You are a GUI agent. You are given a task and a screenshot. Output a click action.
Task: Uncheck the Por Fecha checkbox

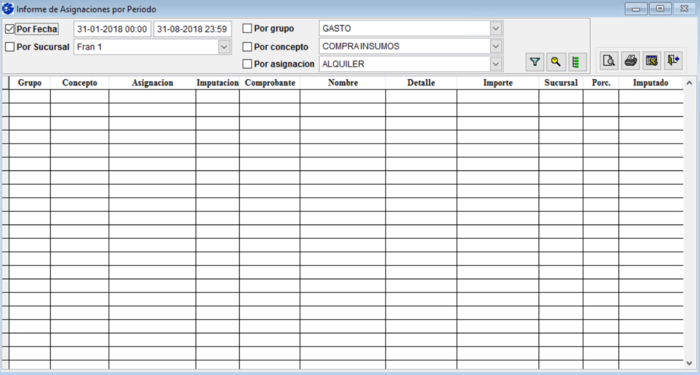9,29
